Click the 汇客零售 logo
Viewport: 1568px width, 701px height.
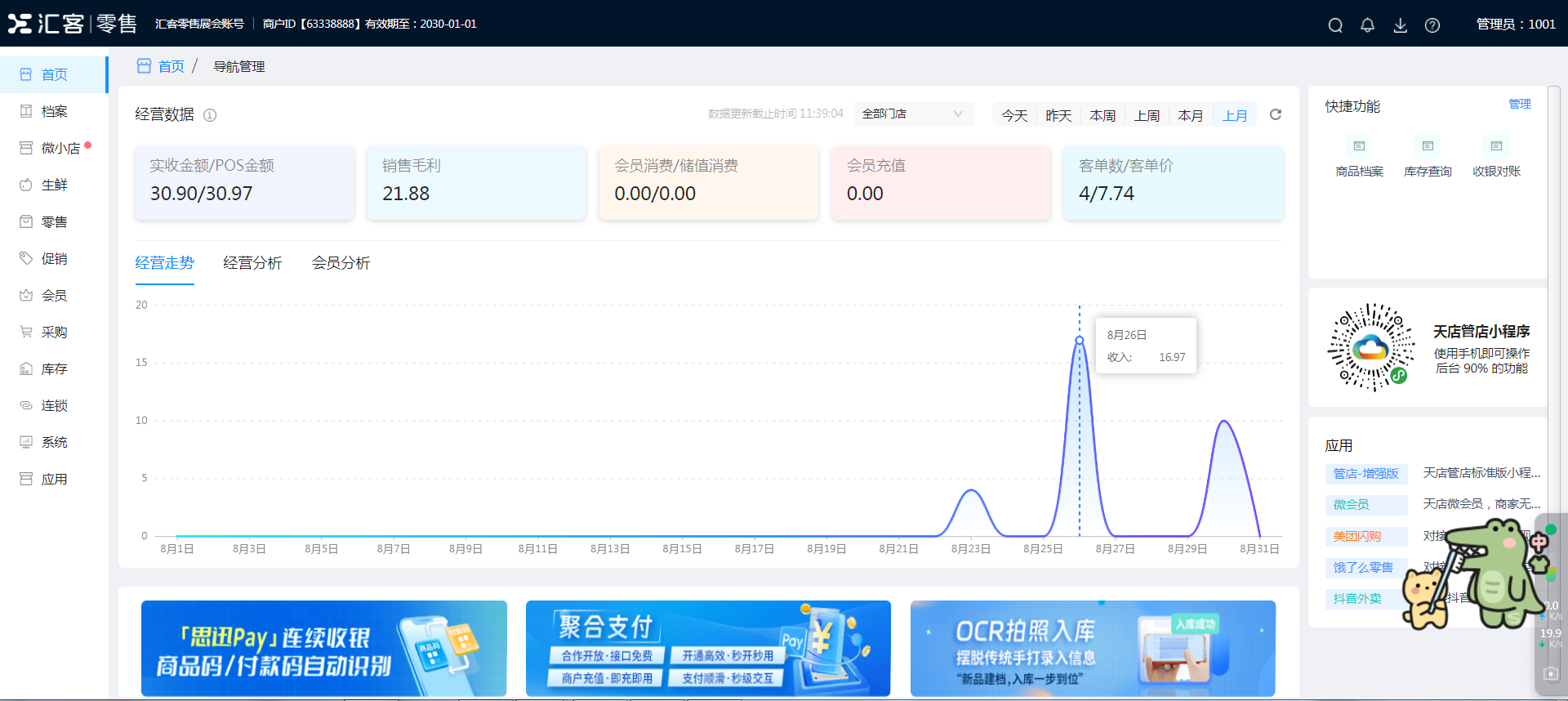pos(73,24)
